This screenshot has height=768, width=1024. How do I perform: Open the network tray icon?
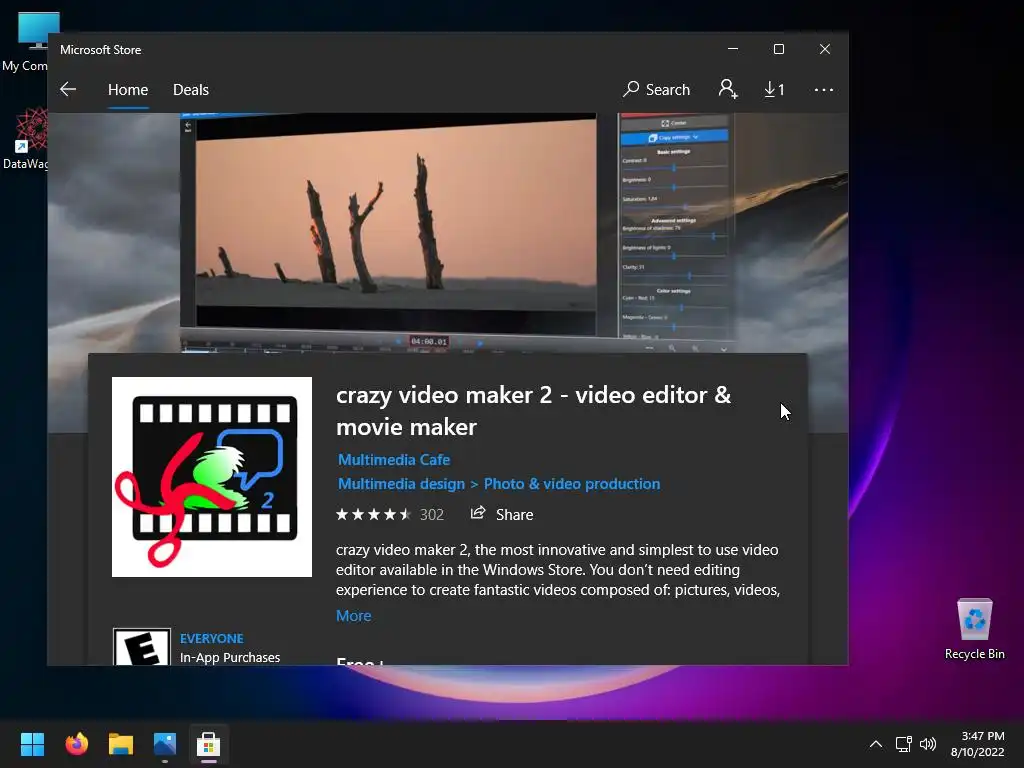[904, 744]
